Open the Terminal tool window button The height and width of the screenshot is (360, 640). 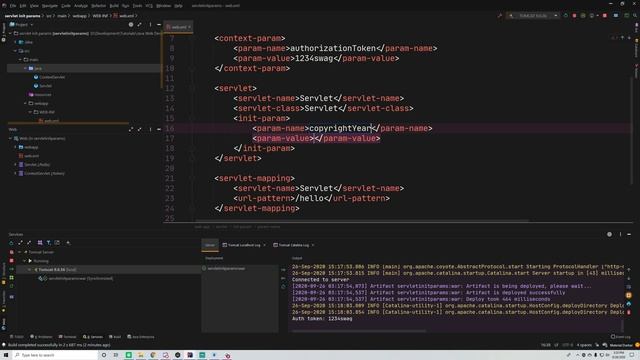(x=67, y=337)
